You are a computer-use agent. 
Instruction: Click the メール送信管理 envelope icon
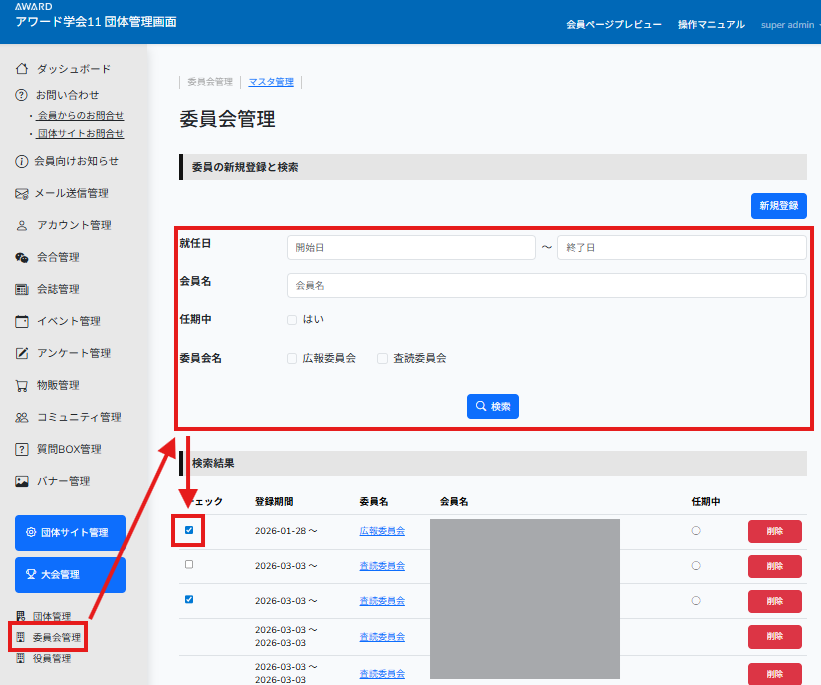(x=22, y=193)
